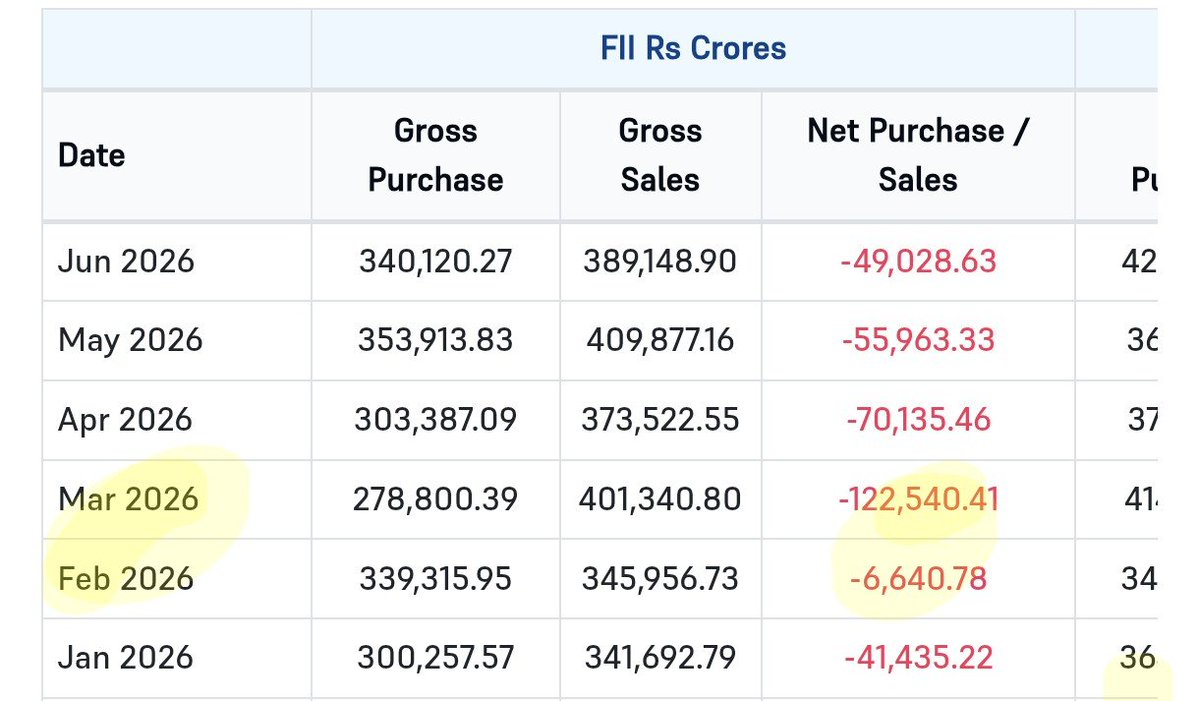Click net value -49,028.63 for June
1199x701 pixels.
coord(918,261)
